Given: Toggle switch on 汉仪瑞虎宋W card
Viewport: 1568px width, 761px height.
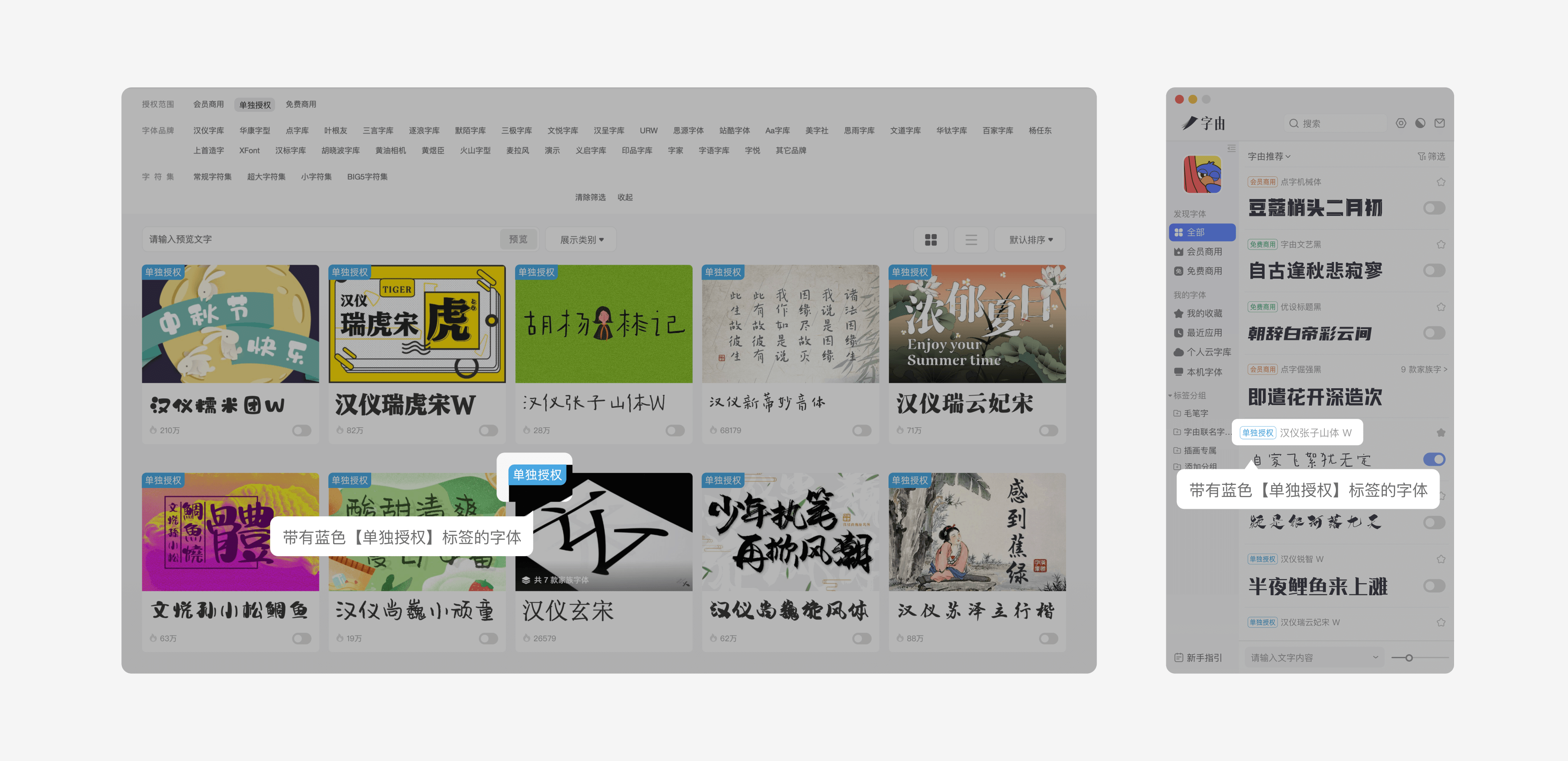Looking at the screenshot, I should tap(488, 431).
